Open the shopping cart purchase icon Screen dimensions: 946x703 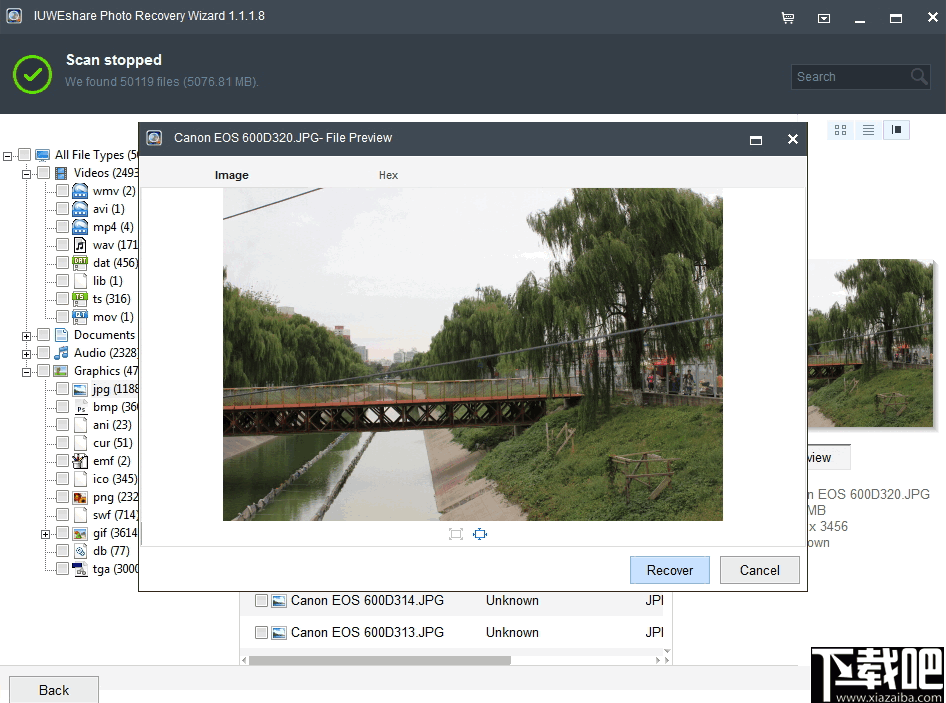pos(788,17)
